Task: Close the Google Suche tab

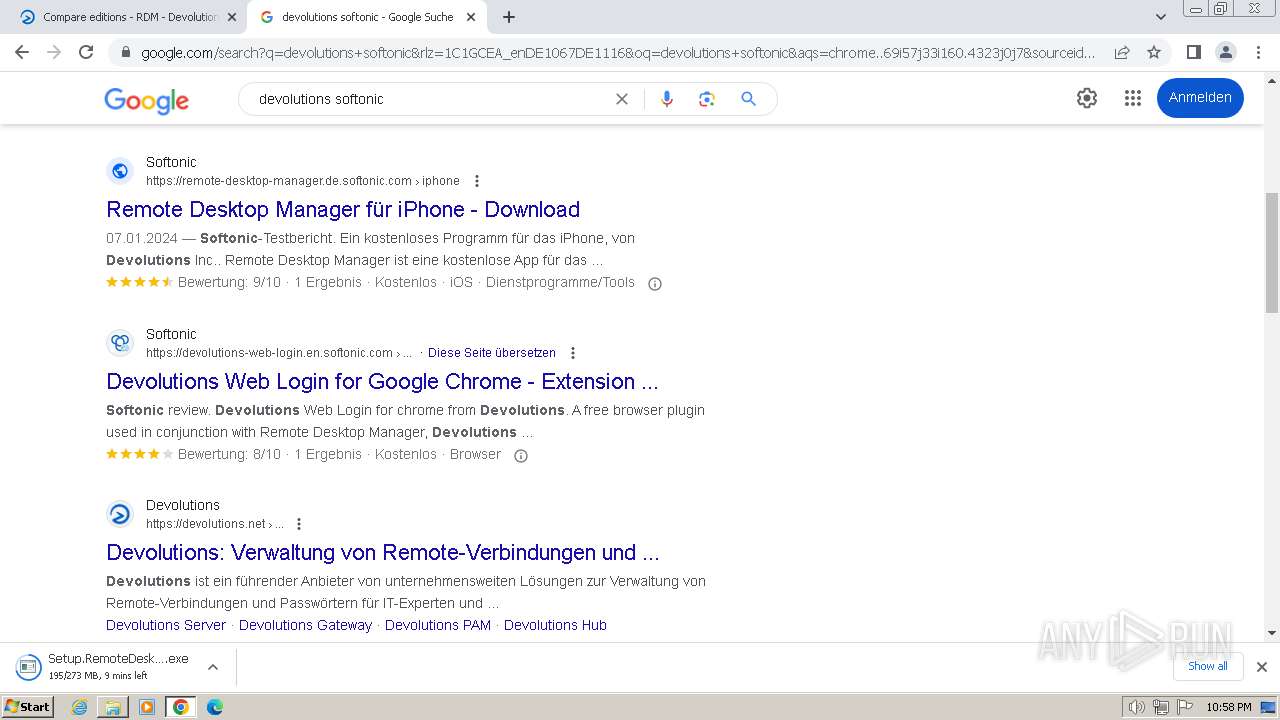Action: [471, 17]
